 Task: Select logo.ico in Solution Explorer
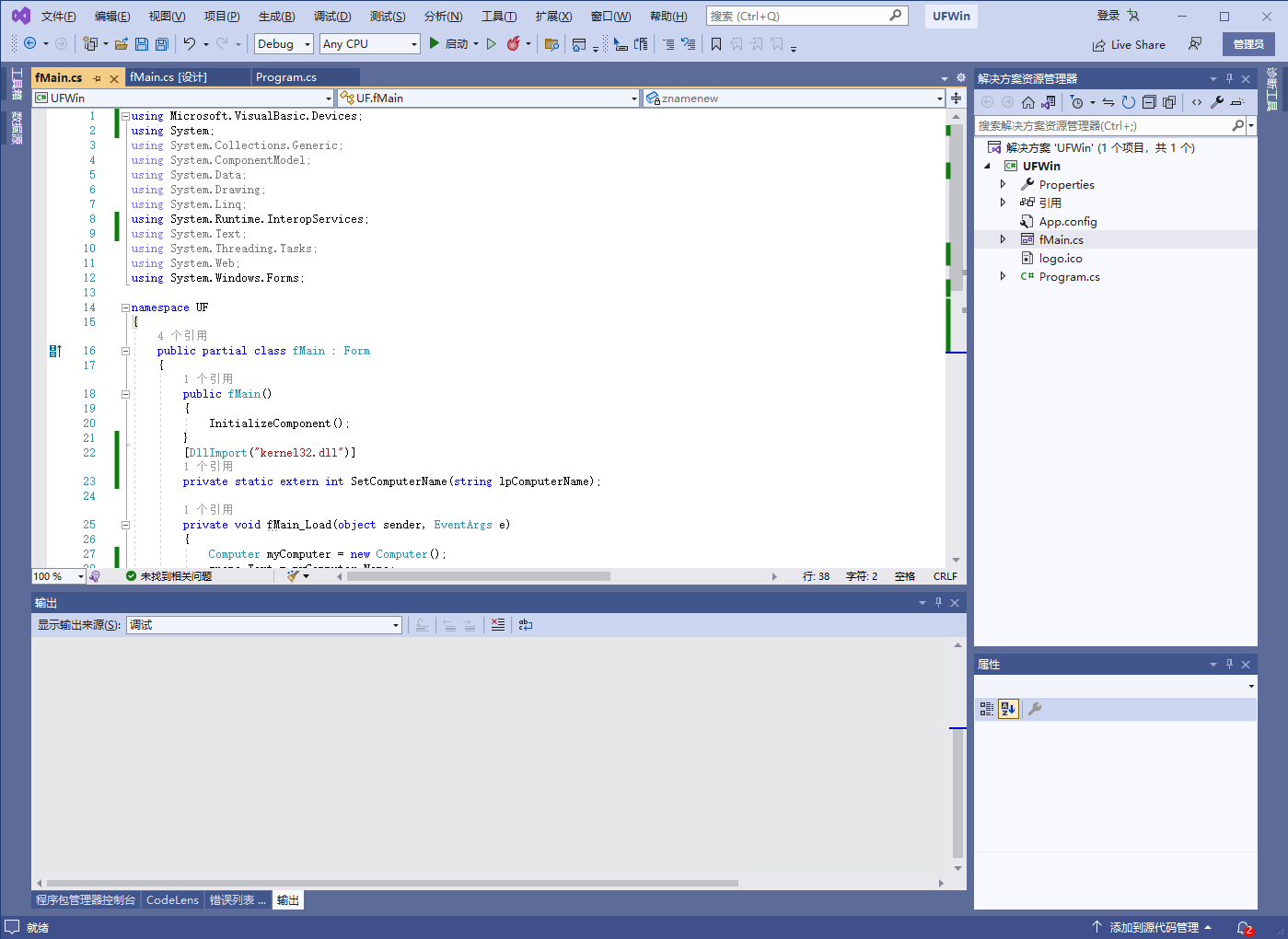tap(1061, 258)
